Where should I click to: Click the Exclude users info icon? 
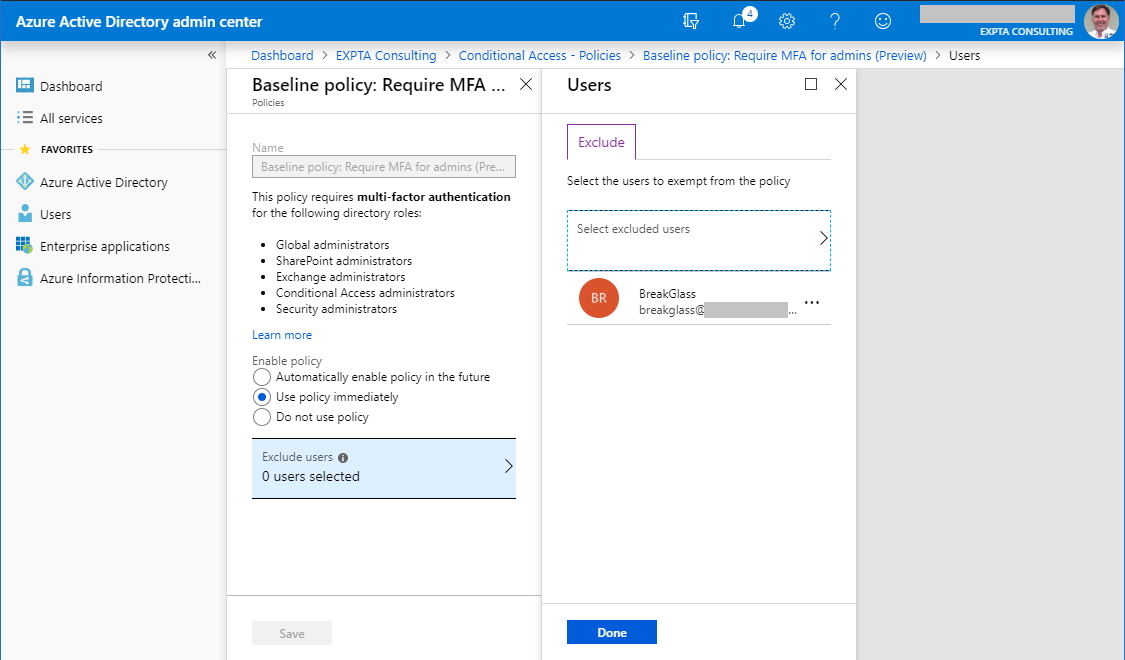pos(343,458)
